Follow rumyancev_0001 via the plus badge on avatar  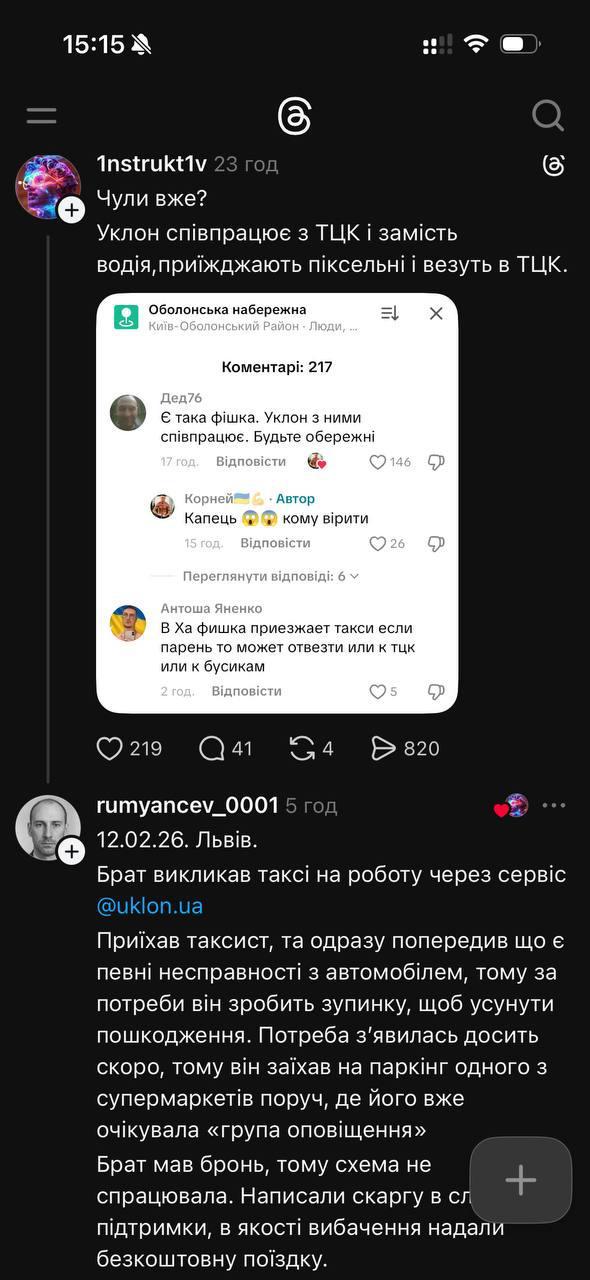70,851
